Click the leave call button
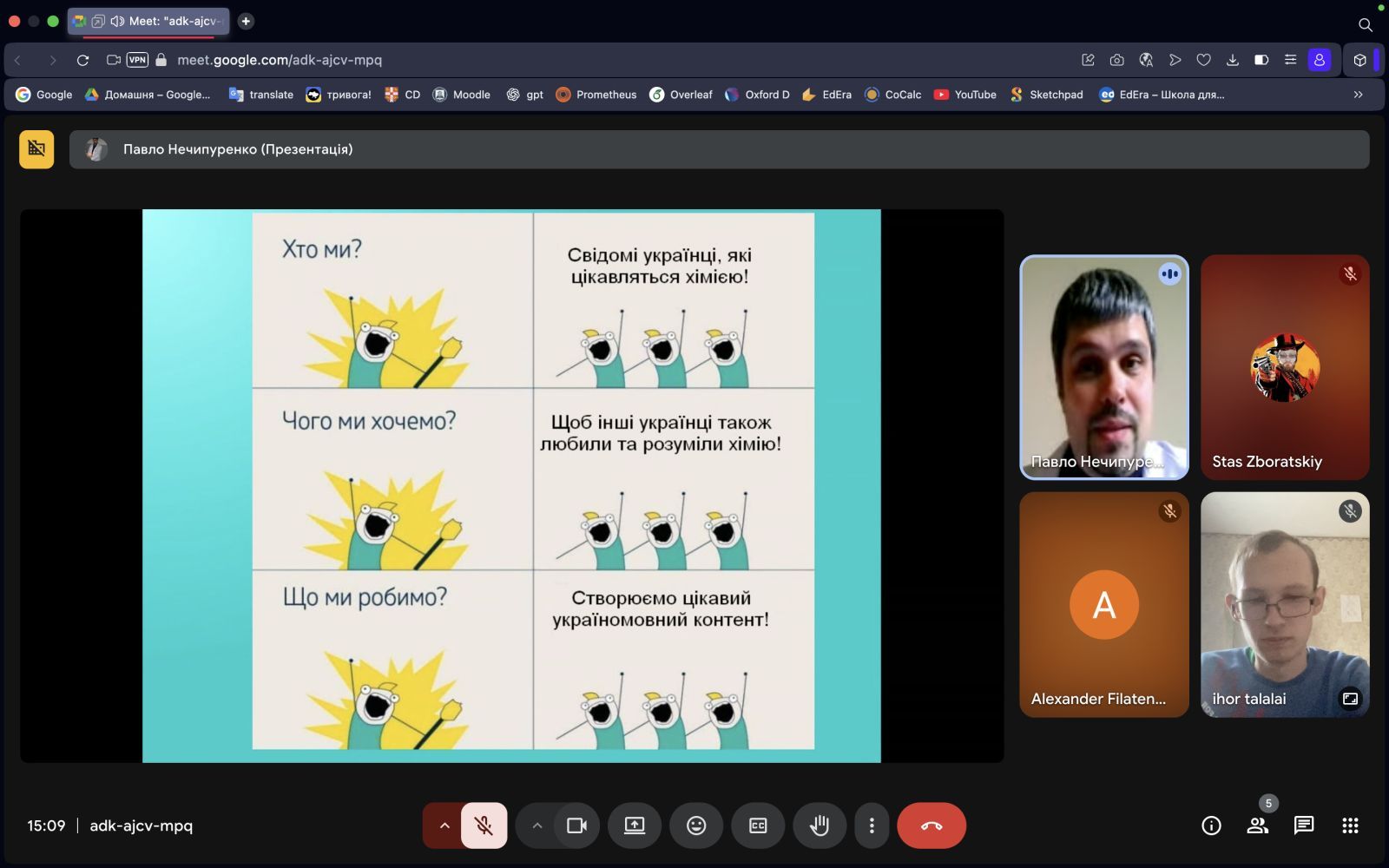Image resolution: width=1389 pixels, height=868 pixels. [x=931, y=825]
